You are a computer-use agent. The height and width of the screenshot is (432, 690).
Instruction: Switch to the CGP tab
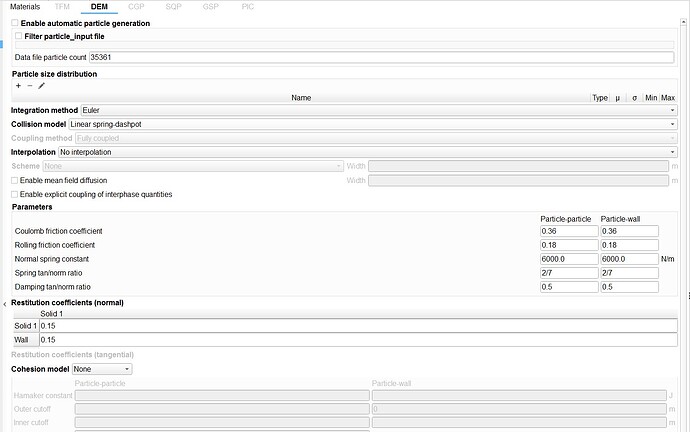(136, 7)
